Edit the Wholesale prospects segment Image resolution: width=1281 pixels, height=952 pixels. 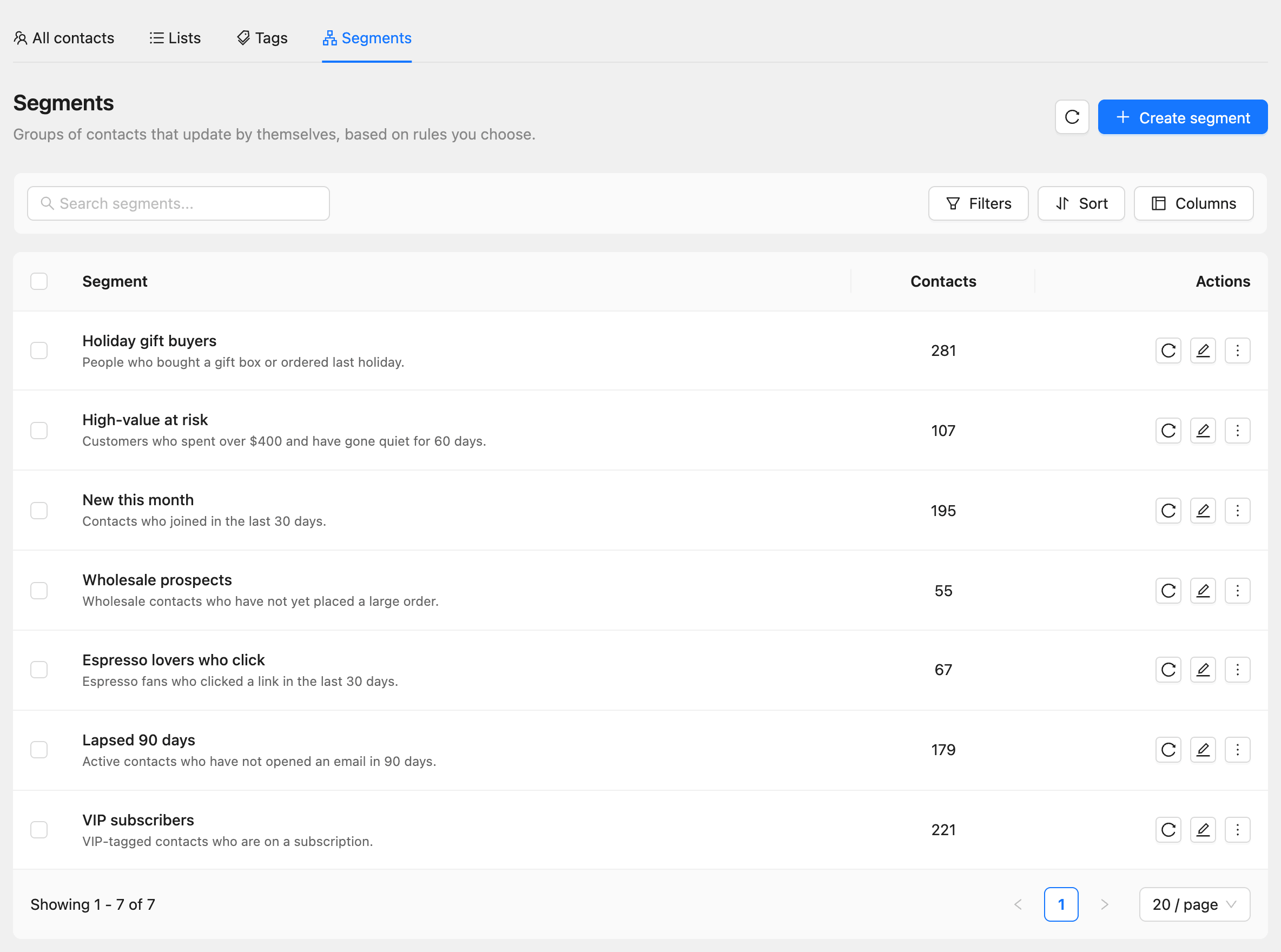[1202, 591]
